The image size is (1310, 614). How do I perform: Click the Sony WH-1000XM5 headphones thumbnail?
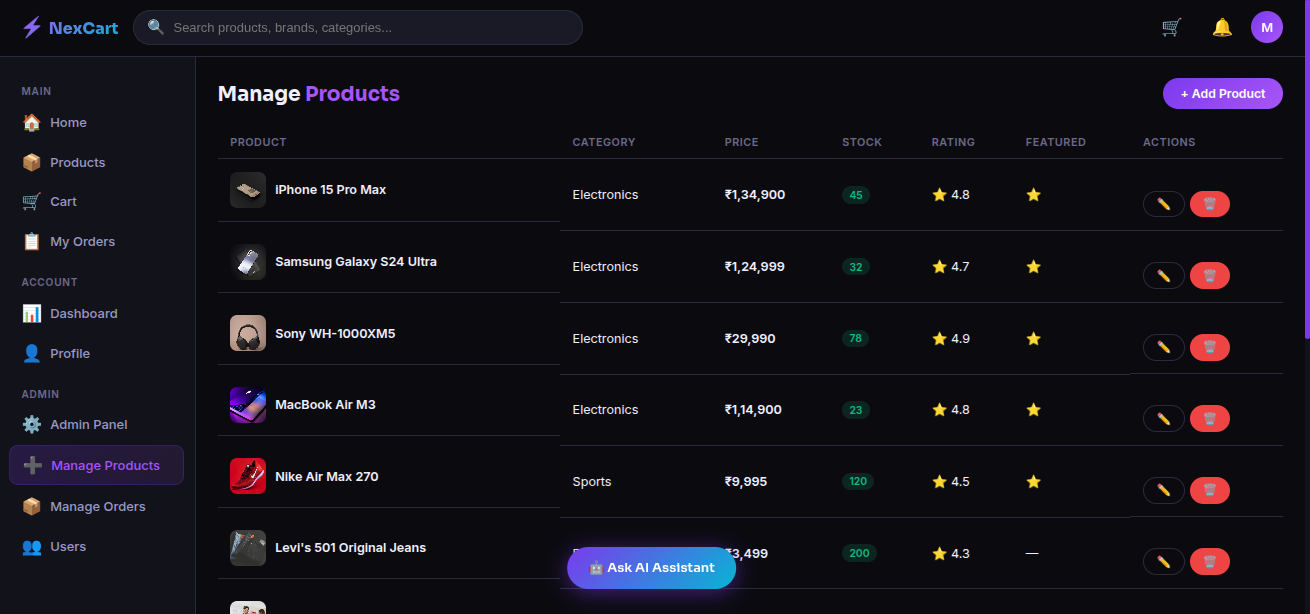pyautogui.click(x=248, y=333)
